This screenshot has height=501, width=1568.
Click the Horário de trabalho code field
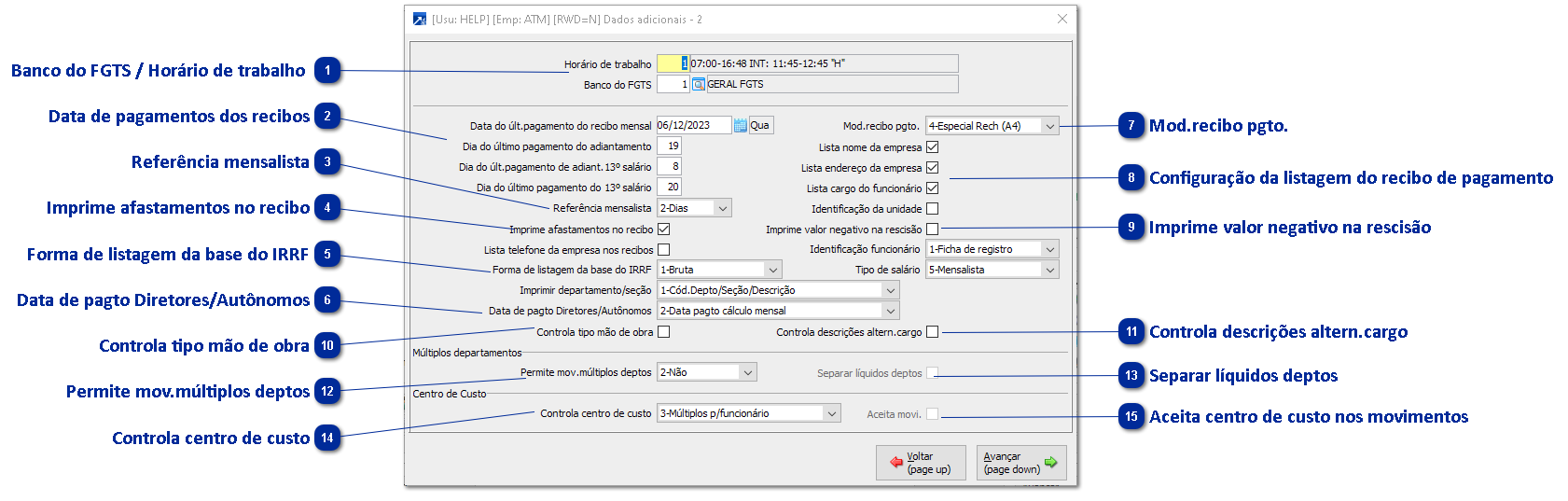click(x=672, y=64)
